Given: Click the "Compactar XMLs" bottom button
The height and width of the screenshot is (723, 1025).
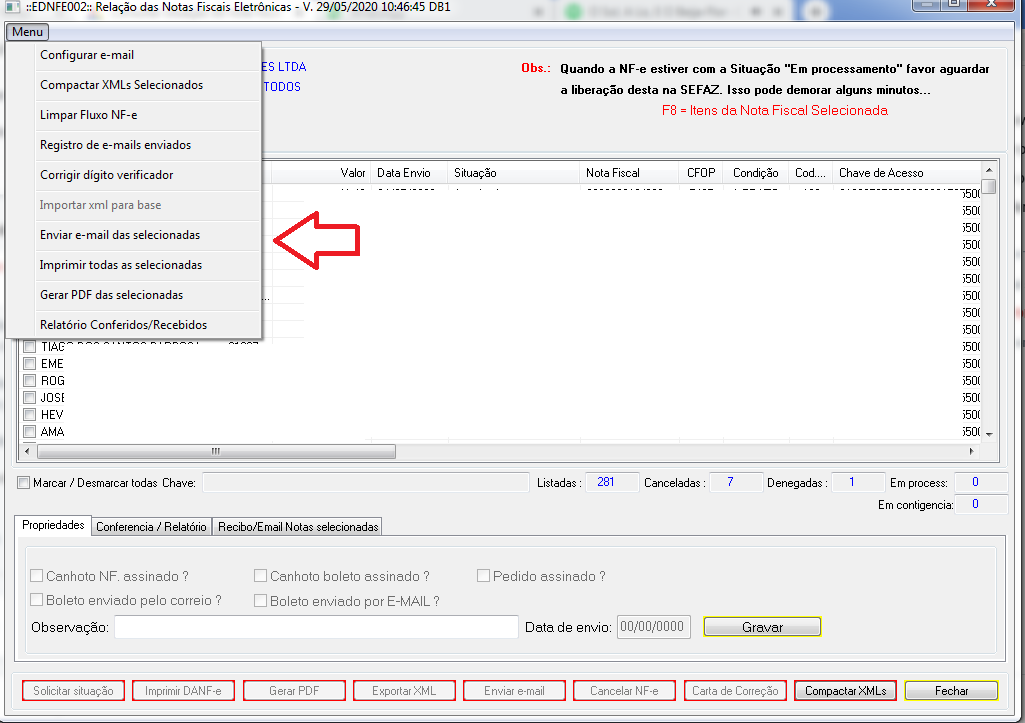Looking at the screenshot, I should click(x=845, y=691).
